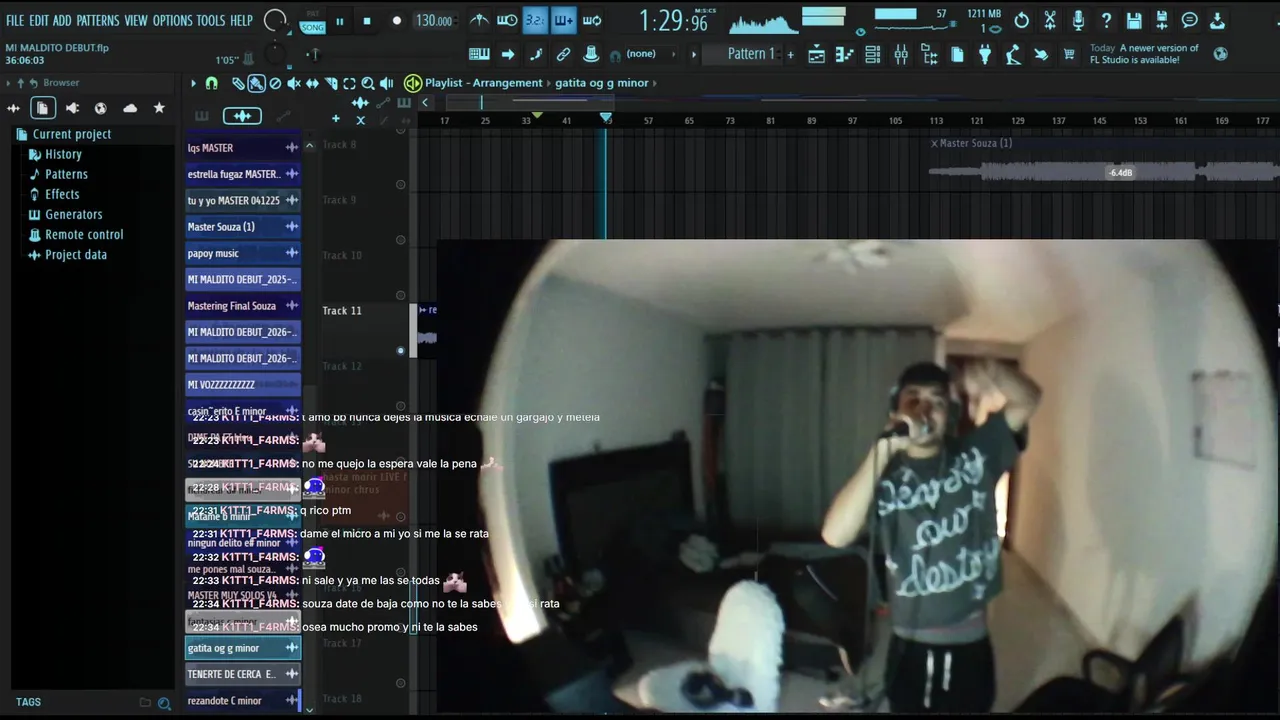Open the HELP menu
Viewport: 1280px width, 720px height.
tap(241, 20)
